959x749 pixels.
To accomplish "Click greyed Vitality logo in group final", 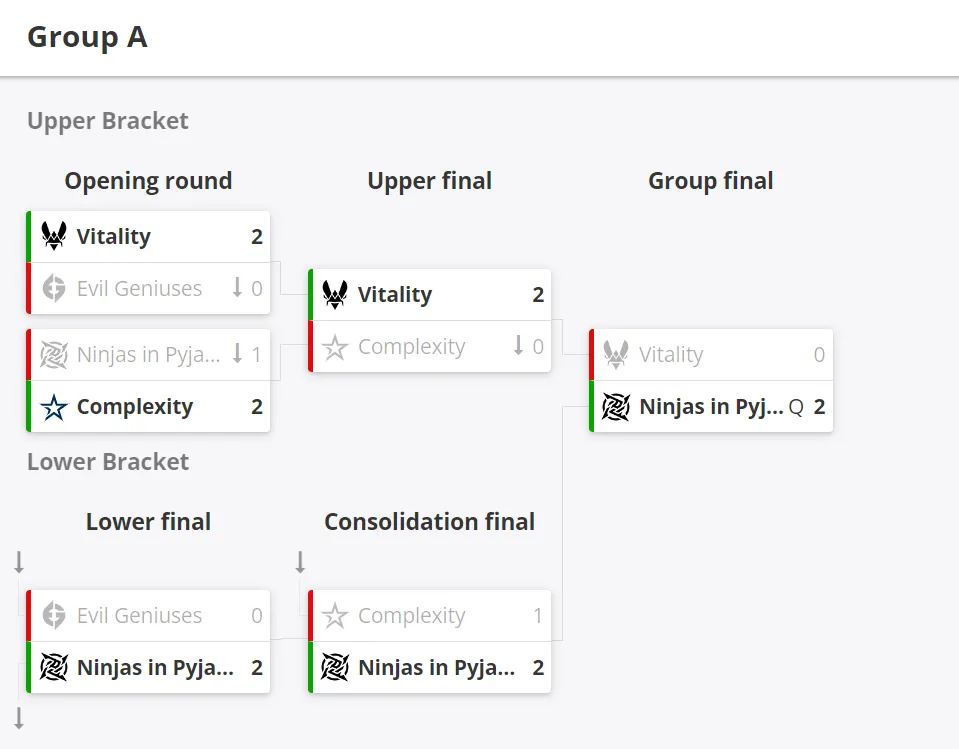I will [616, 355].
